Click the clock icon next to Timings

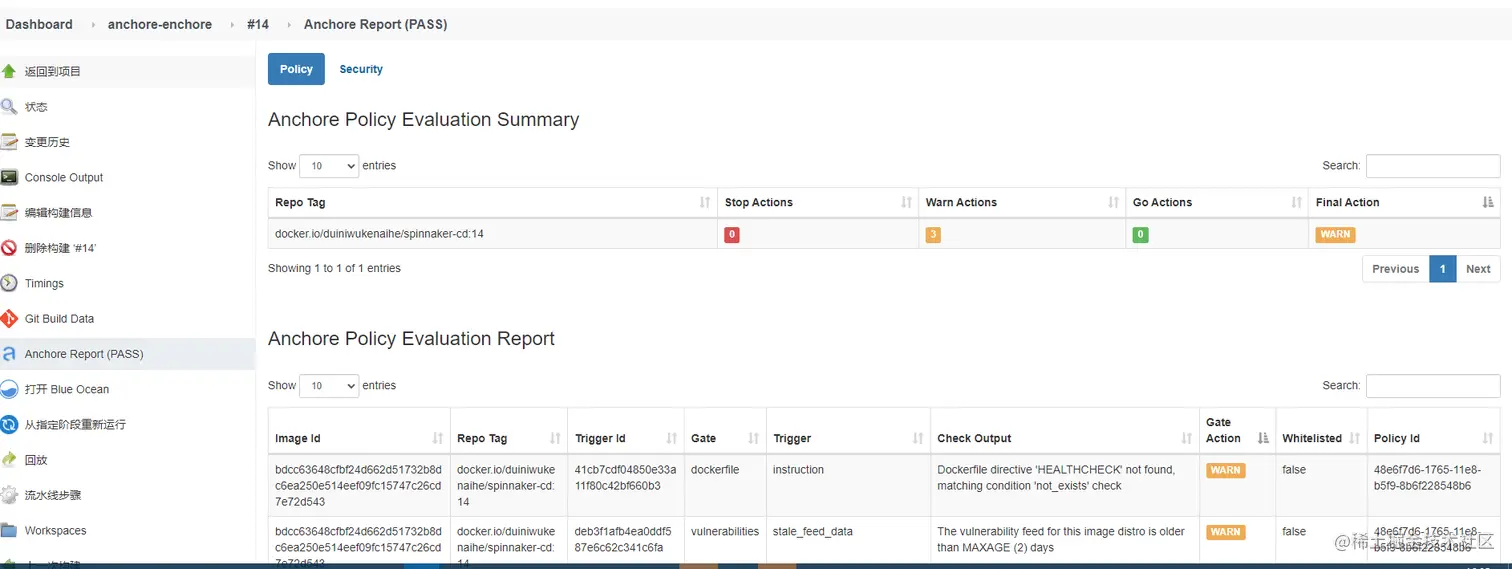[9, 283]
